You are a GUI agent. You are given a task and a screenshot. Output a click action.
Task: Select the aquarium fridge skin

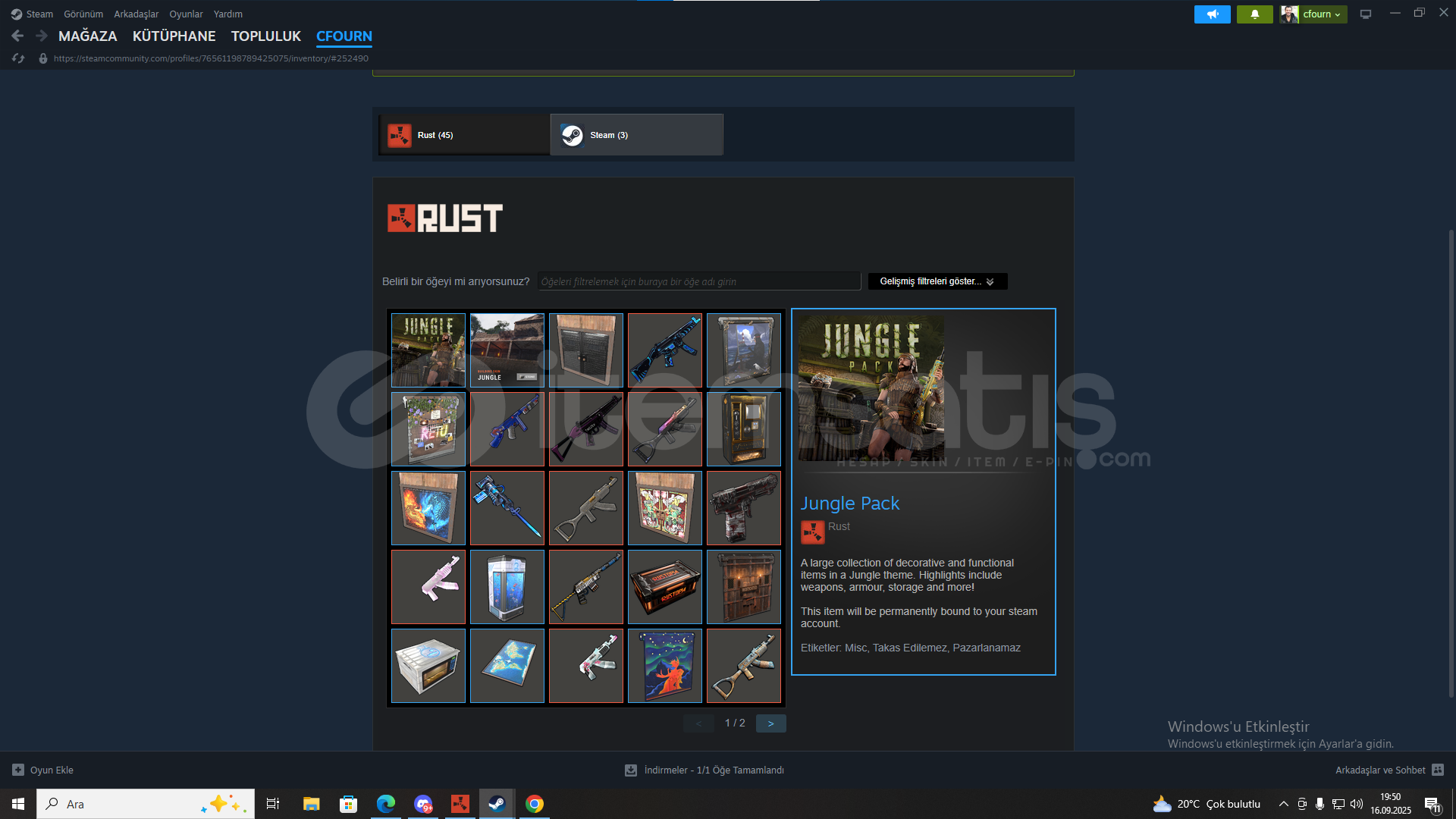click(x=507, y=587)
